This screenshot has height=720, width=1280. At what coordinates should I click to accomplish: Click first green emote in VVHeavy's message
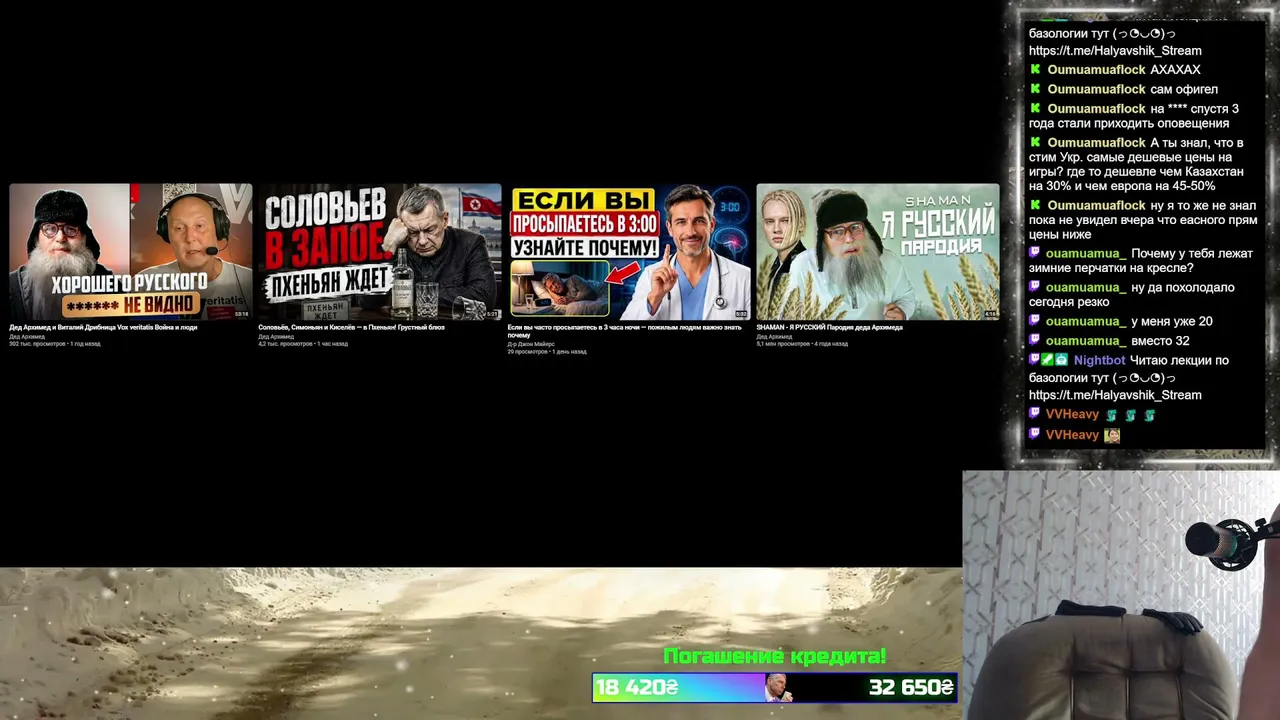click(x=1110, y=415)
